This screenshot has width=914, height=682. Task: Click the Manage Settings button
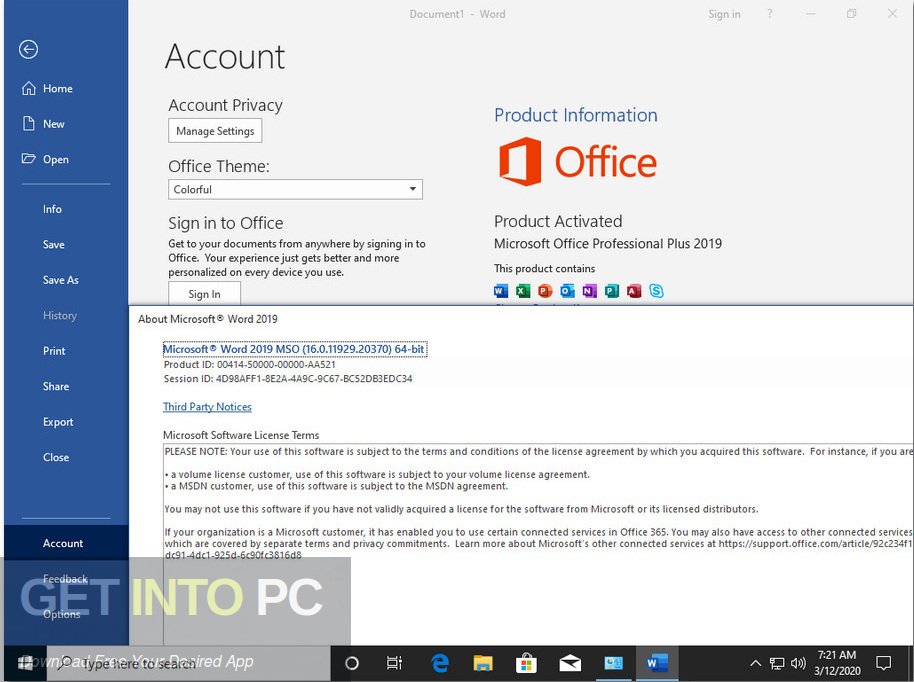point(215,131)
